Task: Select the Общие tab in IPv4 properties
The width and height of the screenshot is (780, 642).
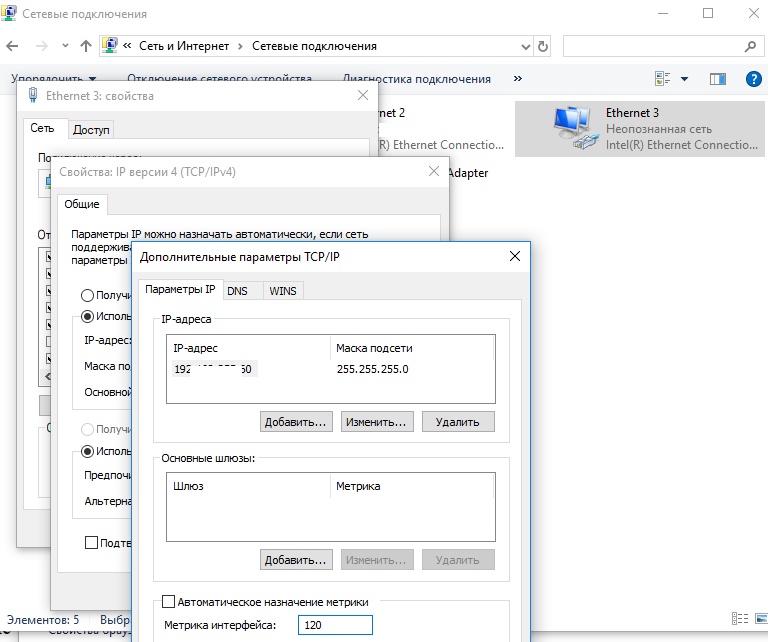Action: tap(82, 204)
